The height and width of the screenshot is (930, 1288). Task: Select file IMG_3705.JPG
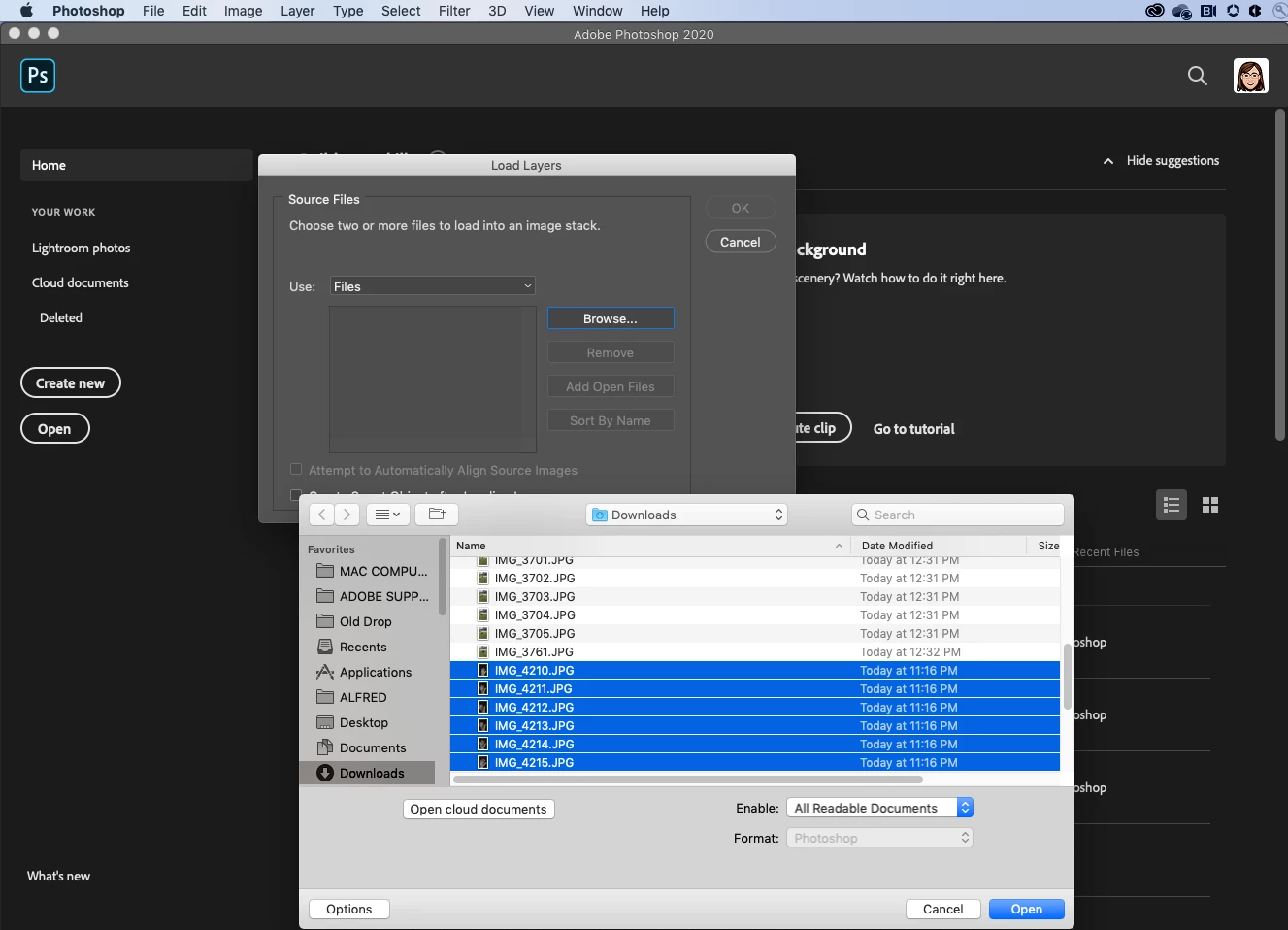click(x=755, y=634)
